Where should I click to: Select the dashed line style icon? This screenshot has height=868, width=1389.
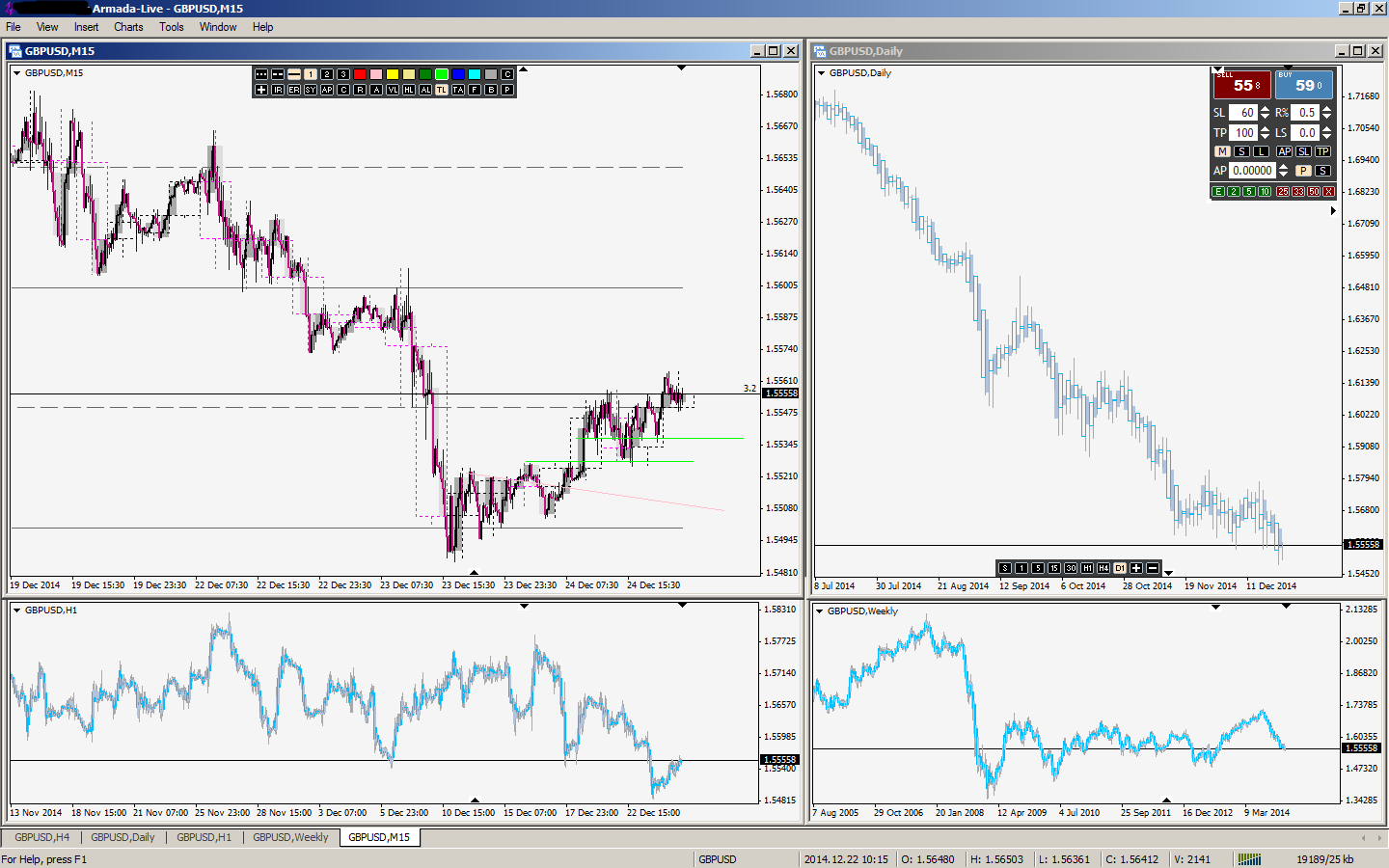click(278, 74)
